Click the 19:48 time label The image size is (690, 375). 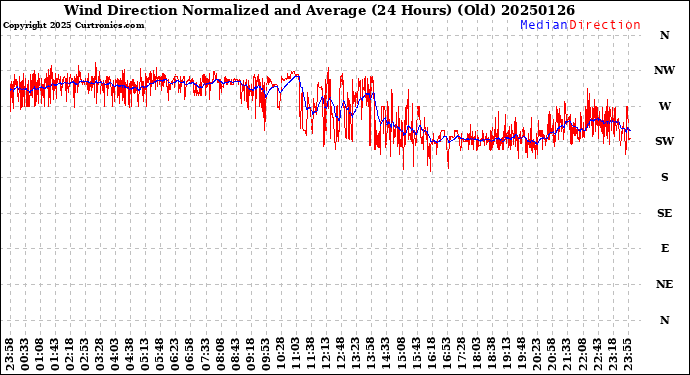(522, 355)
